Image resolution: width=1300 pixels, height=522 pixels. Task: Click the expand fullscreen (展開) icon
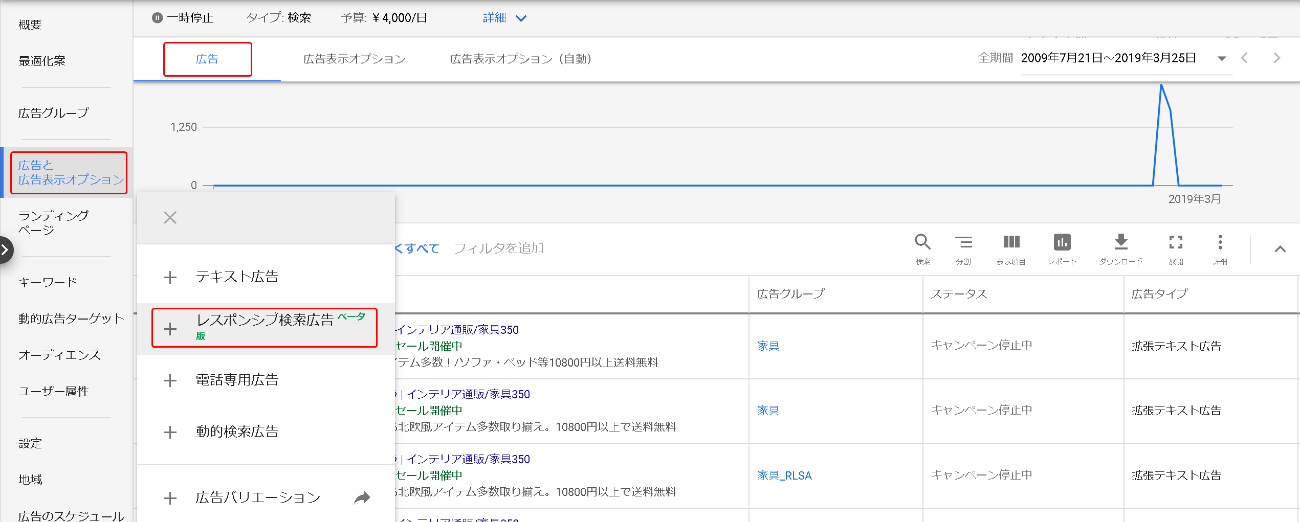tap(1176, 242)
